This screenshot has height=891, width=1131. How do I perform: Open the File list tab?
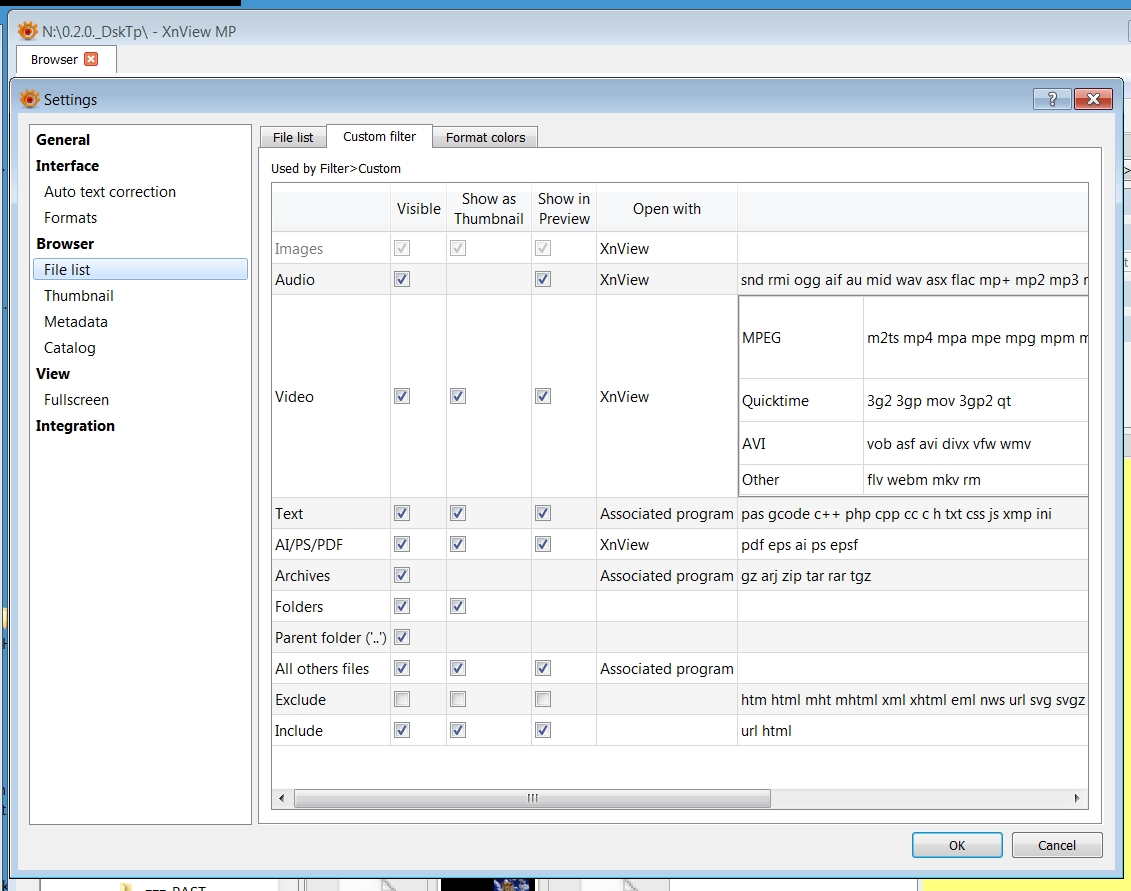(x=293, y=137)
